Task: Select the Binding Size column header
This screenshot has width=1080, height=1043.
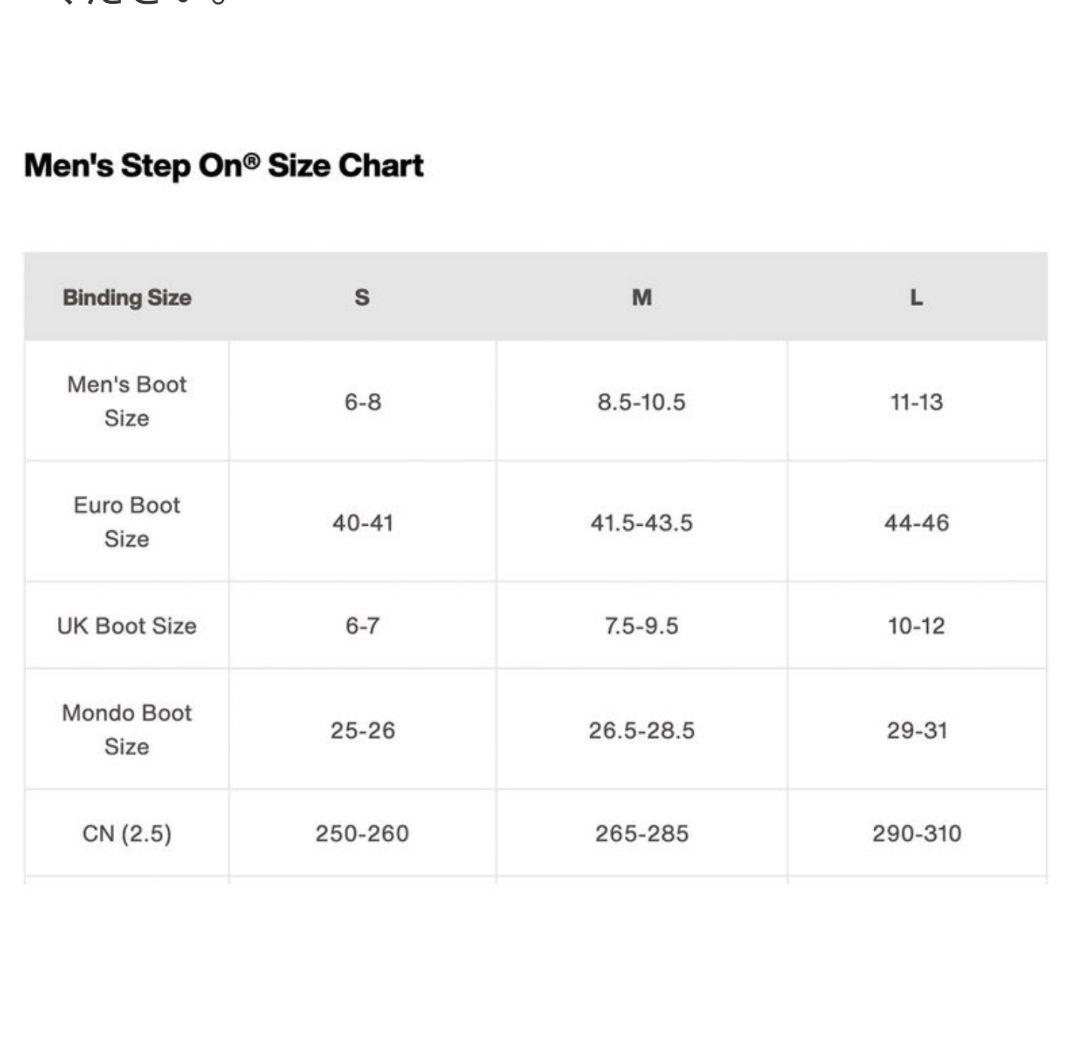Action: 127,297
